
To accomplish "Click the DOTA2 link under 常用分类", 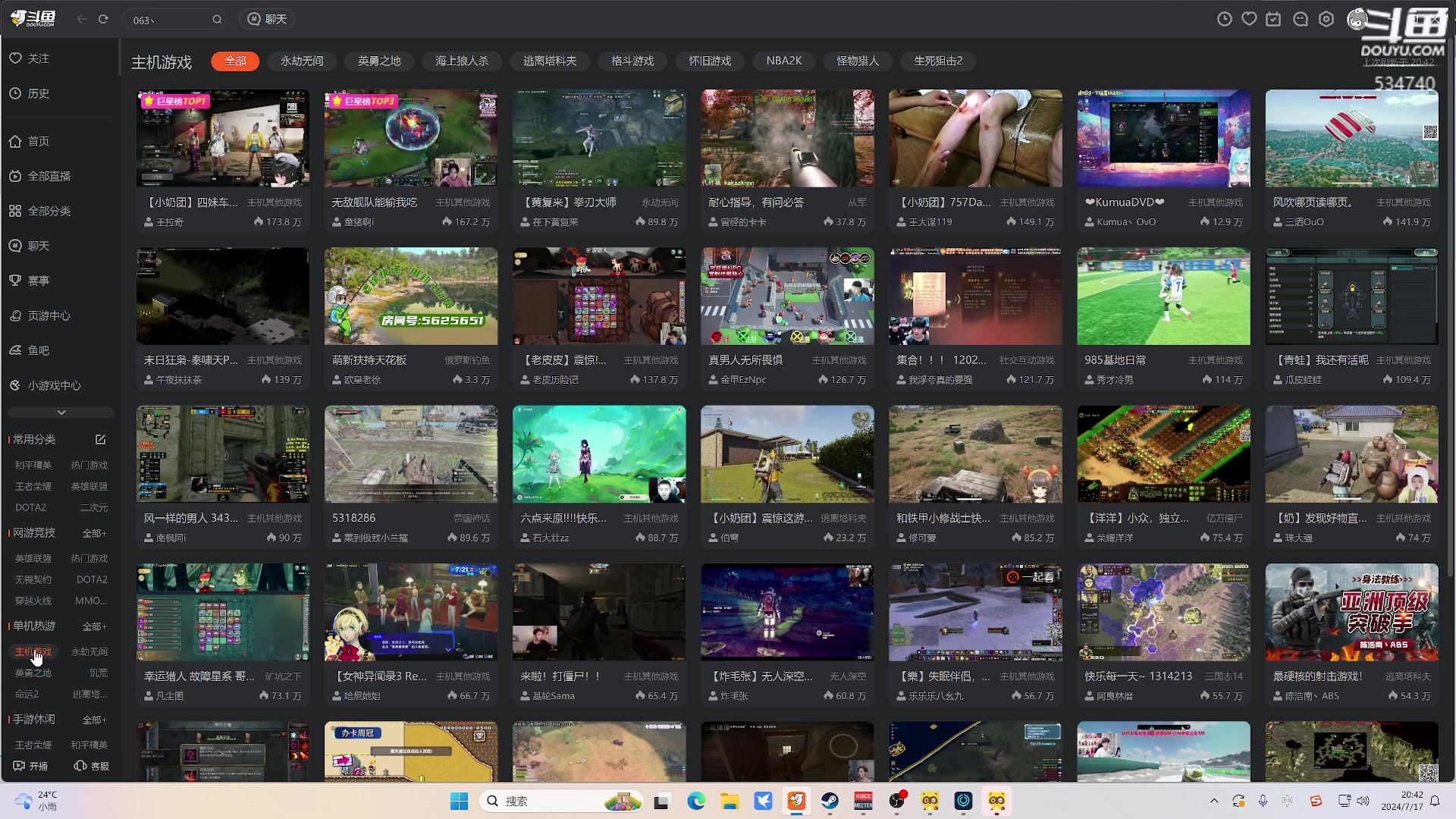I will point(30,507).
